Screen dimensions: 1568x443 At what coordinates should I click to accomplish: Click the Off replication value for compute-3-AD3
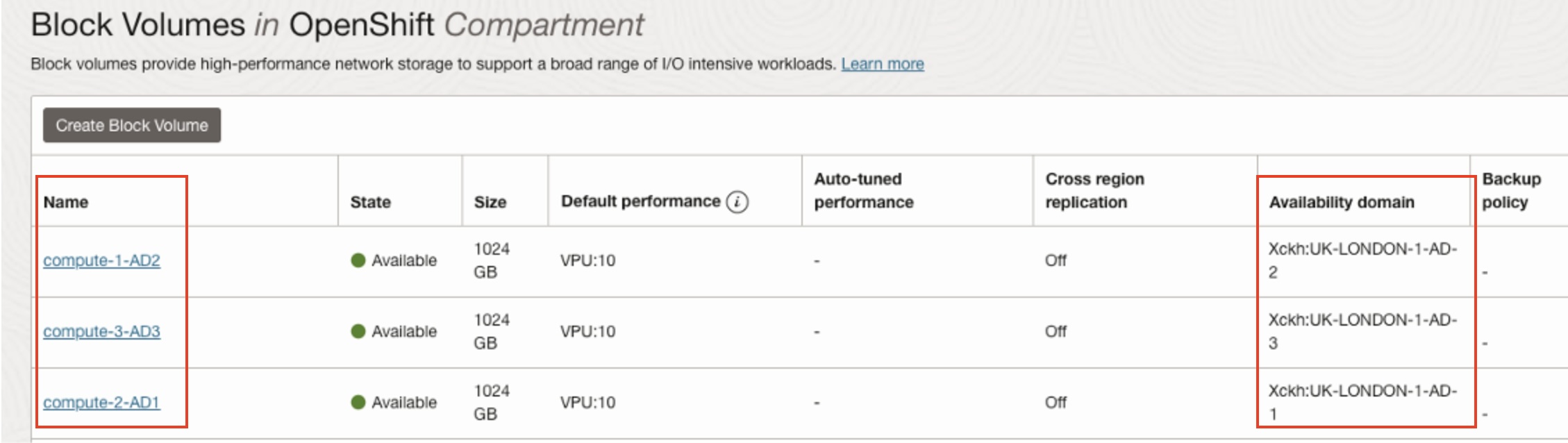1056,331
